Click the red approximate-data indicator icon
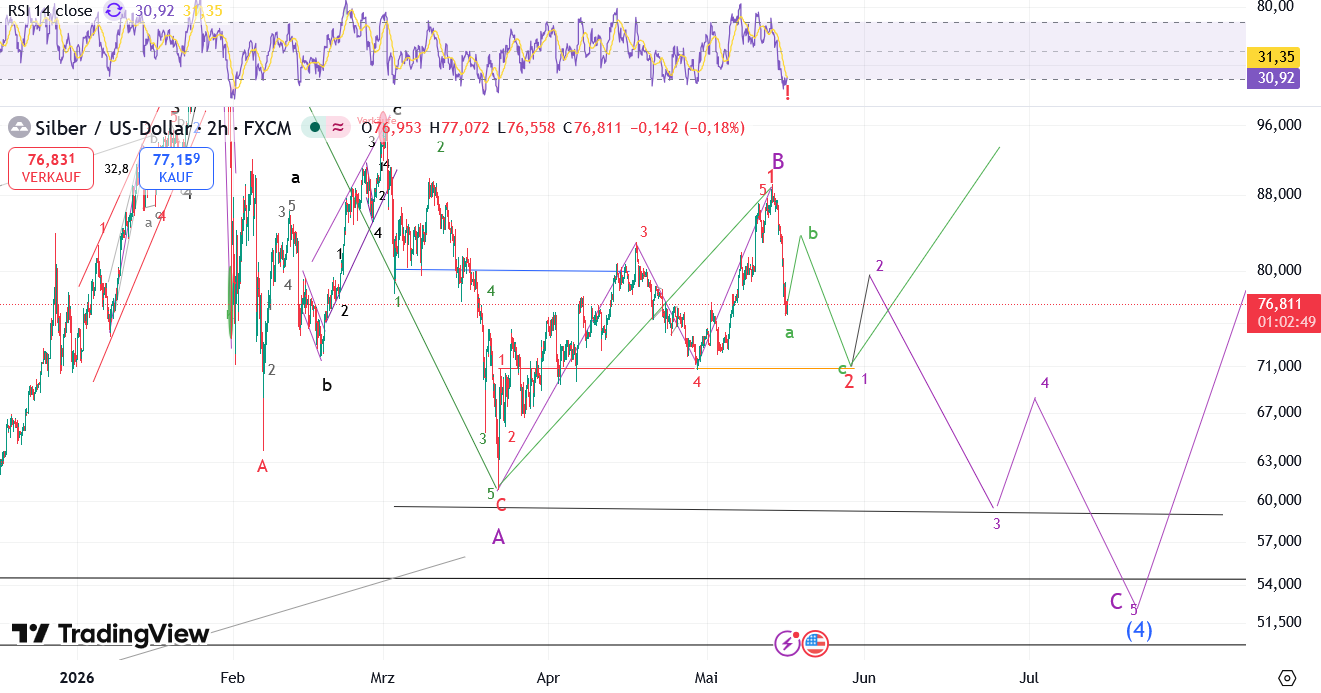This screenshot has height=693, width=1321. 338,127
